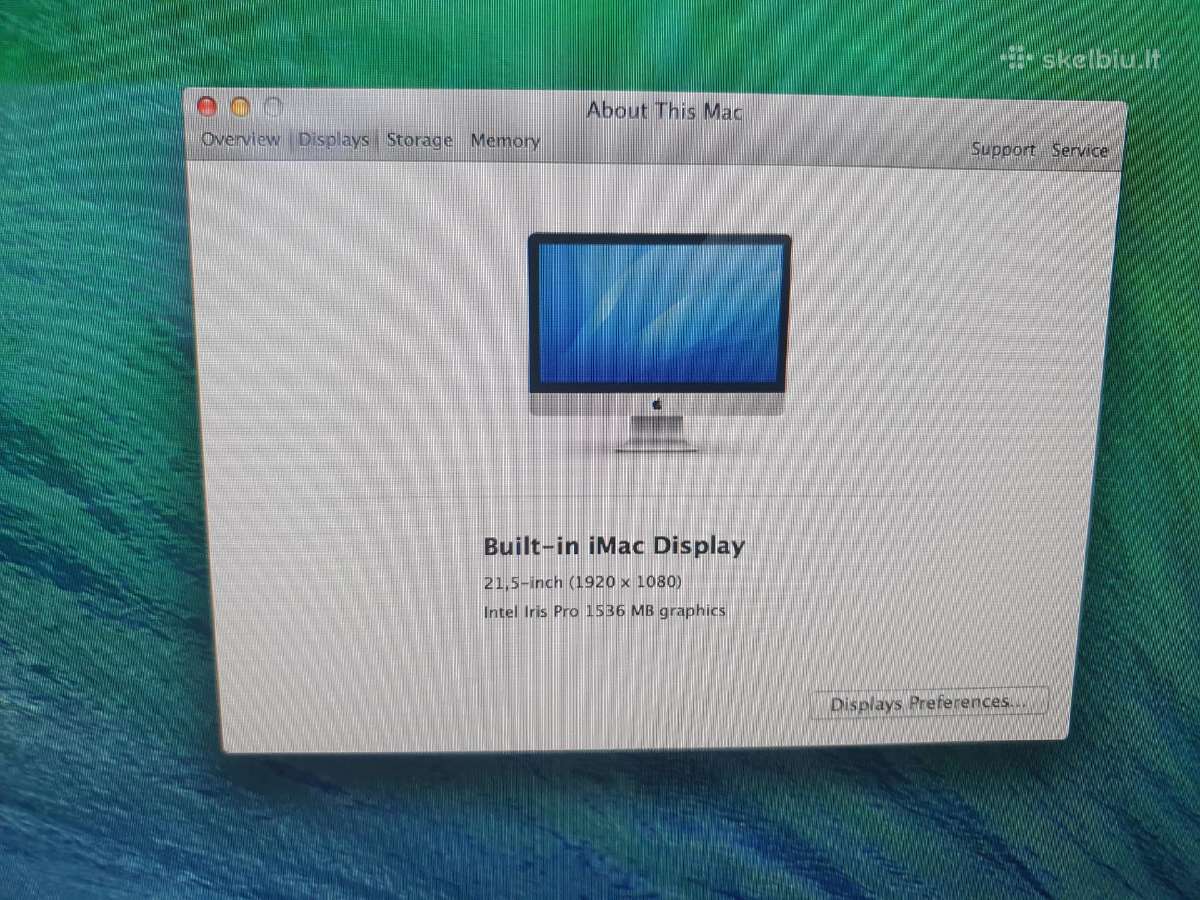Screen dimensions: 1200x900
Task: Switch to the Overview tab
Action: click(x=240, y=139)
